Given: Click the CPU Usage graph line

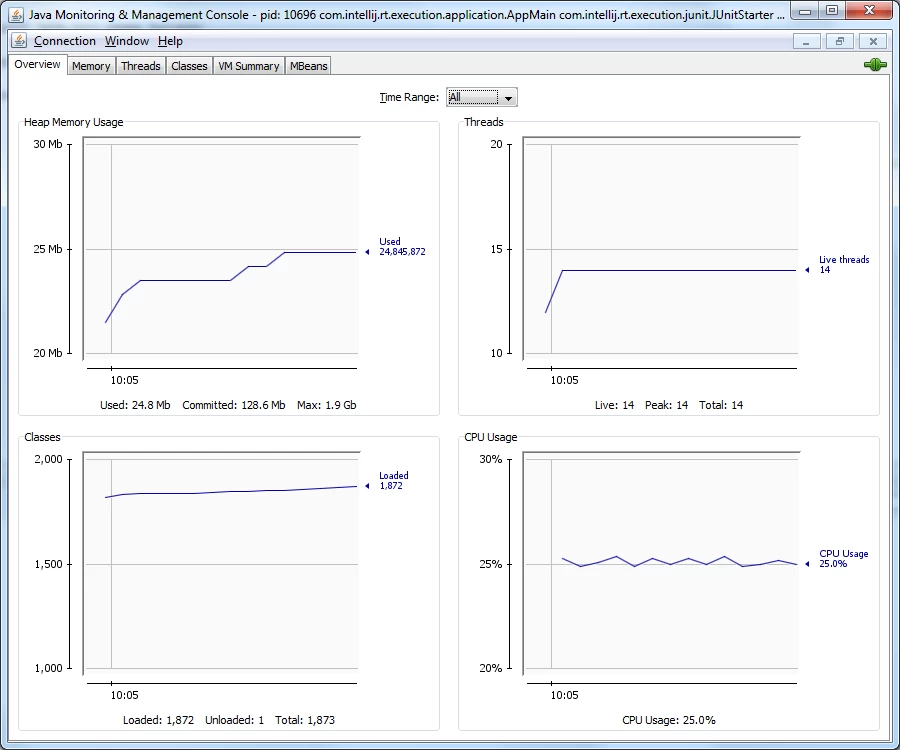Looking at the screenshot, I should (680, 561).
